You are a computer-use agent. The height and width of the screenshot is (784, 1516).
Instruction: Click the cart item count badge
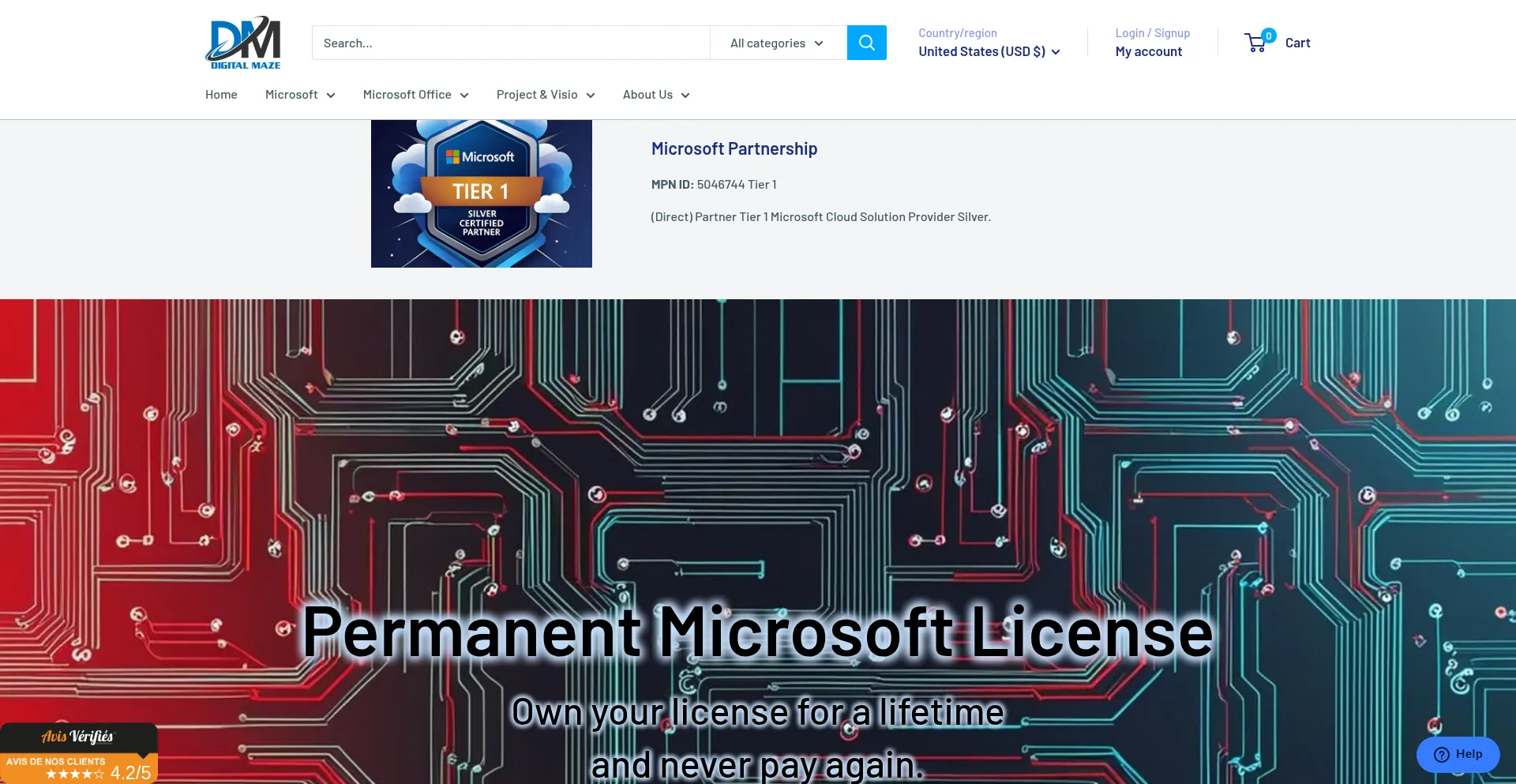coord(1268,36)
